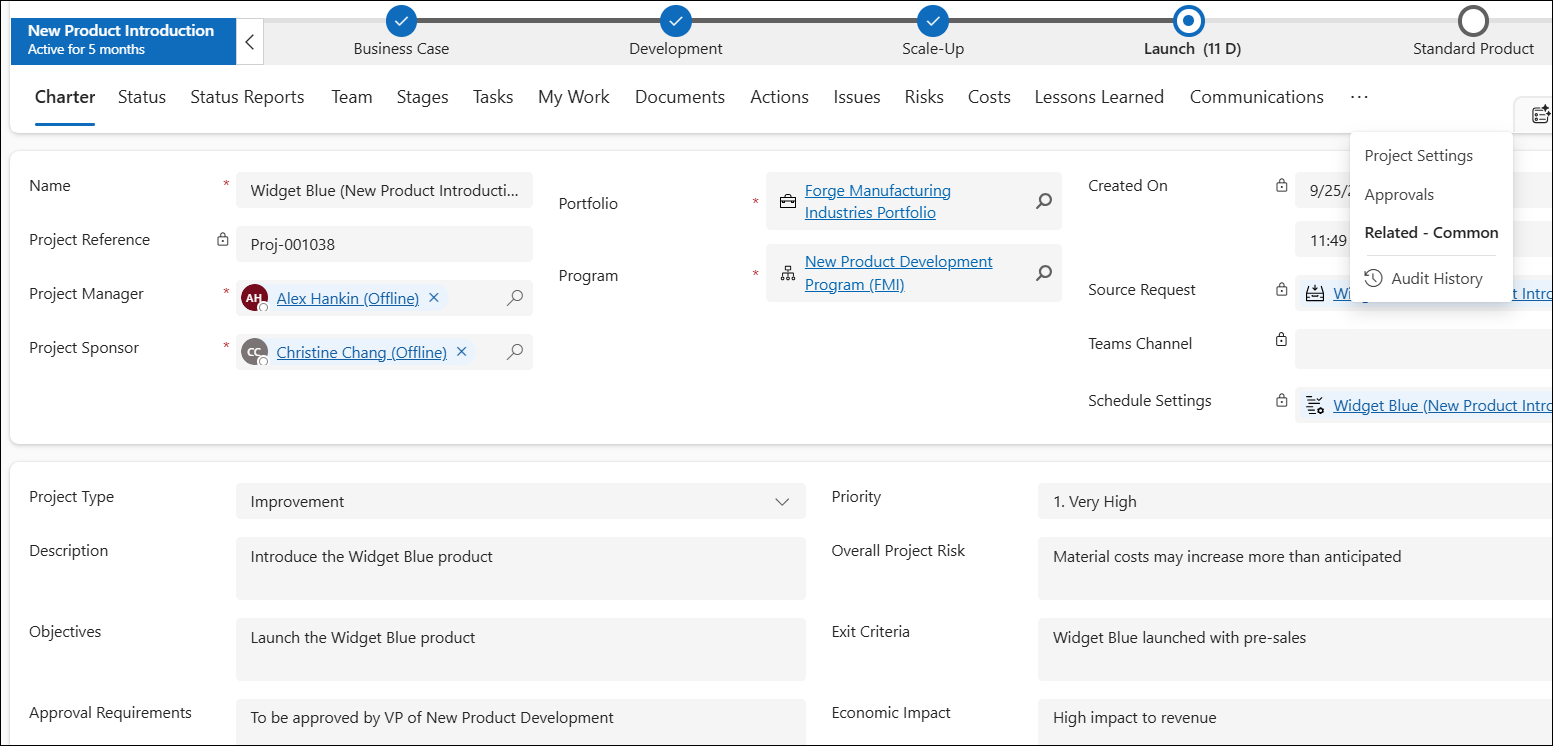
Task: Switch to the Status Reports tab
Action: (247, 97)
